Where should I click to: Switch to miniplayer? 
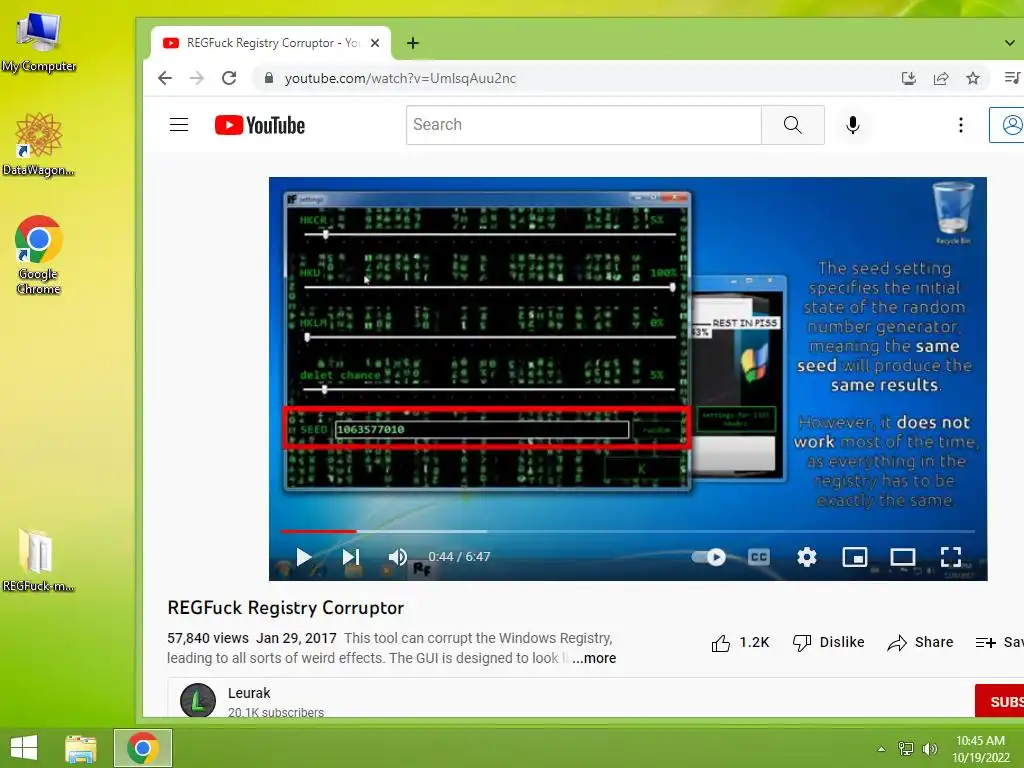(855, 557)
